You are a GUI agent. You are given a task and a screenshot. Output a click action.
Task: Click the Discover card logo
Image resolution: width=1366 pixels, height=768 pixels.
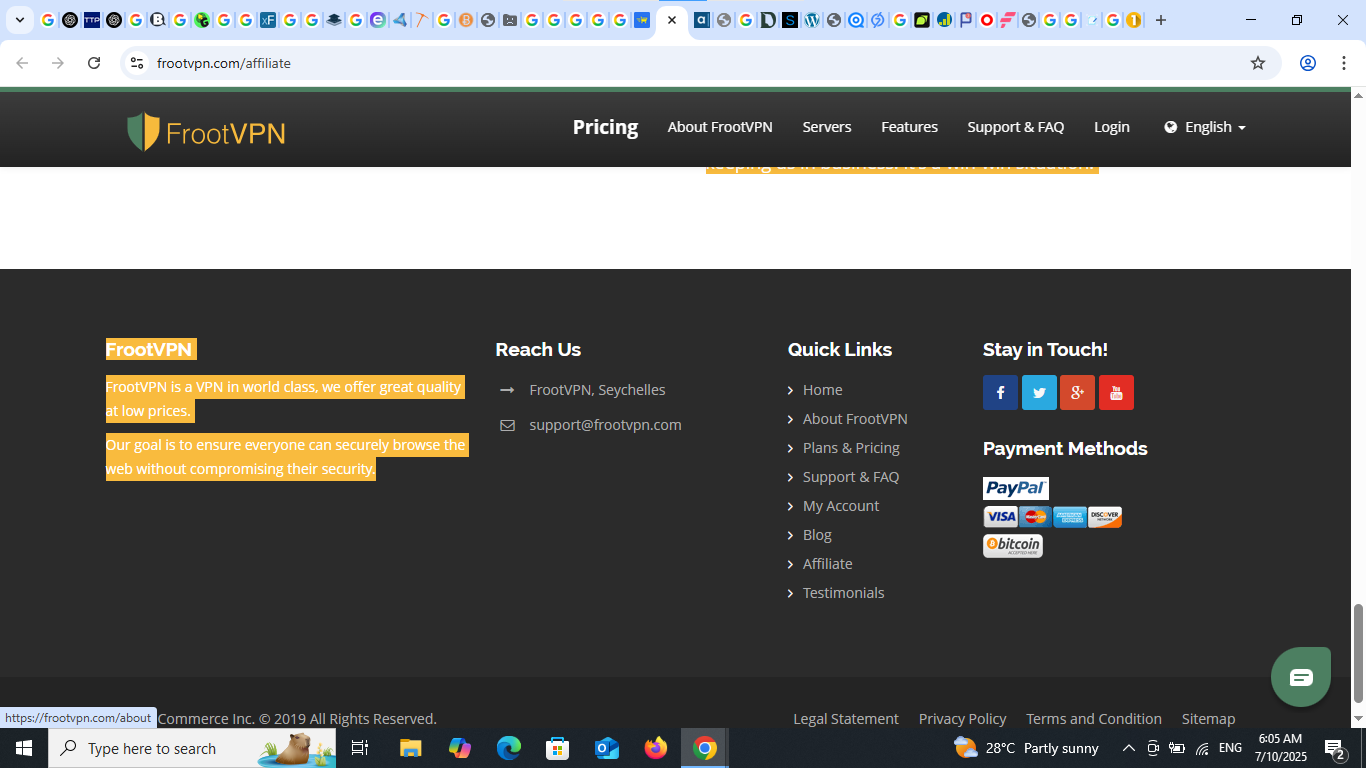pyautogui.click(x=1105, y=517)
